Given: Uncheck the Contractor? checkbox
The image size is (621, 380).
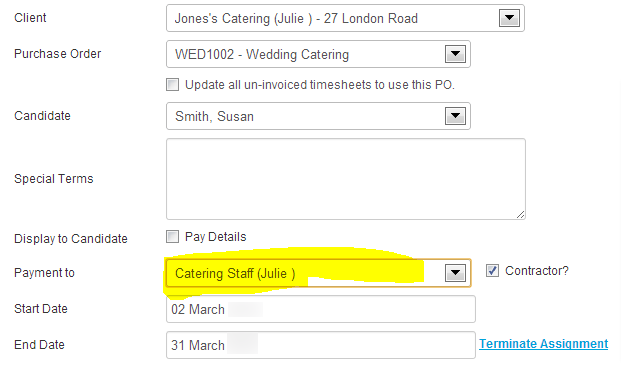Looking at the screenshot, I should click(x=492, y=271).
